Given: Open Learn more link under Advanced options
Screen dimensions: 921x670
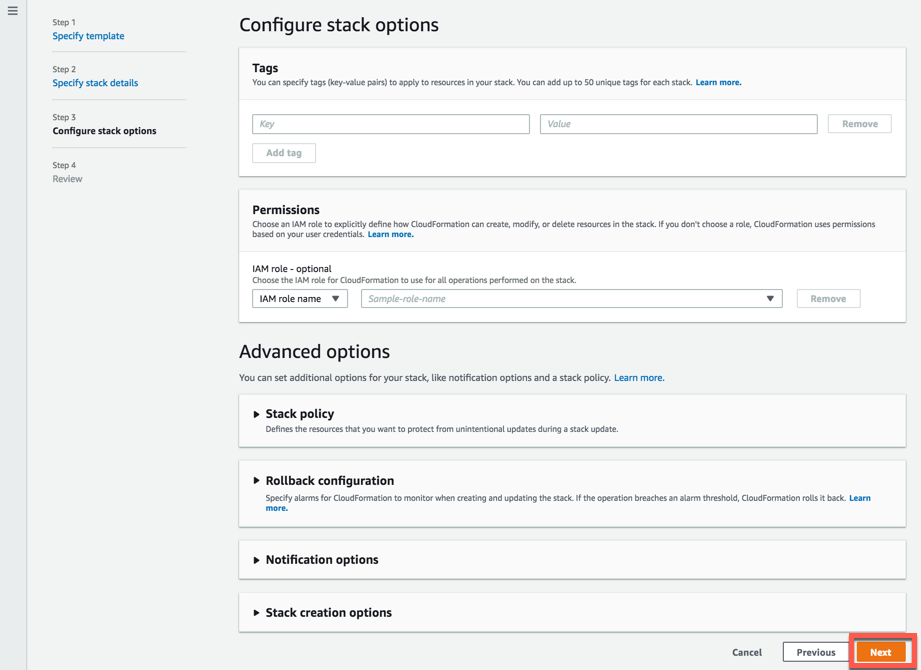Looking at the screenshot, I should pyautogui.click(x=639, y=378).
